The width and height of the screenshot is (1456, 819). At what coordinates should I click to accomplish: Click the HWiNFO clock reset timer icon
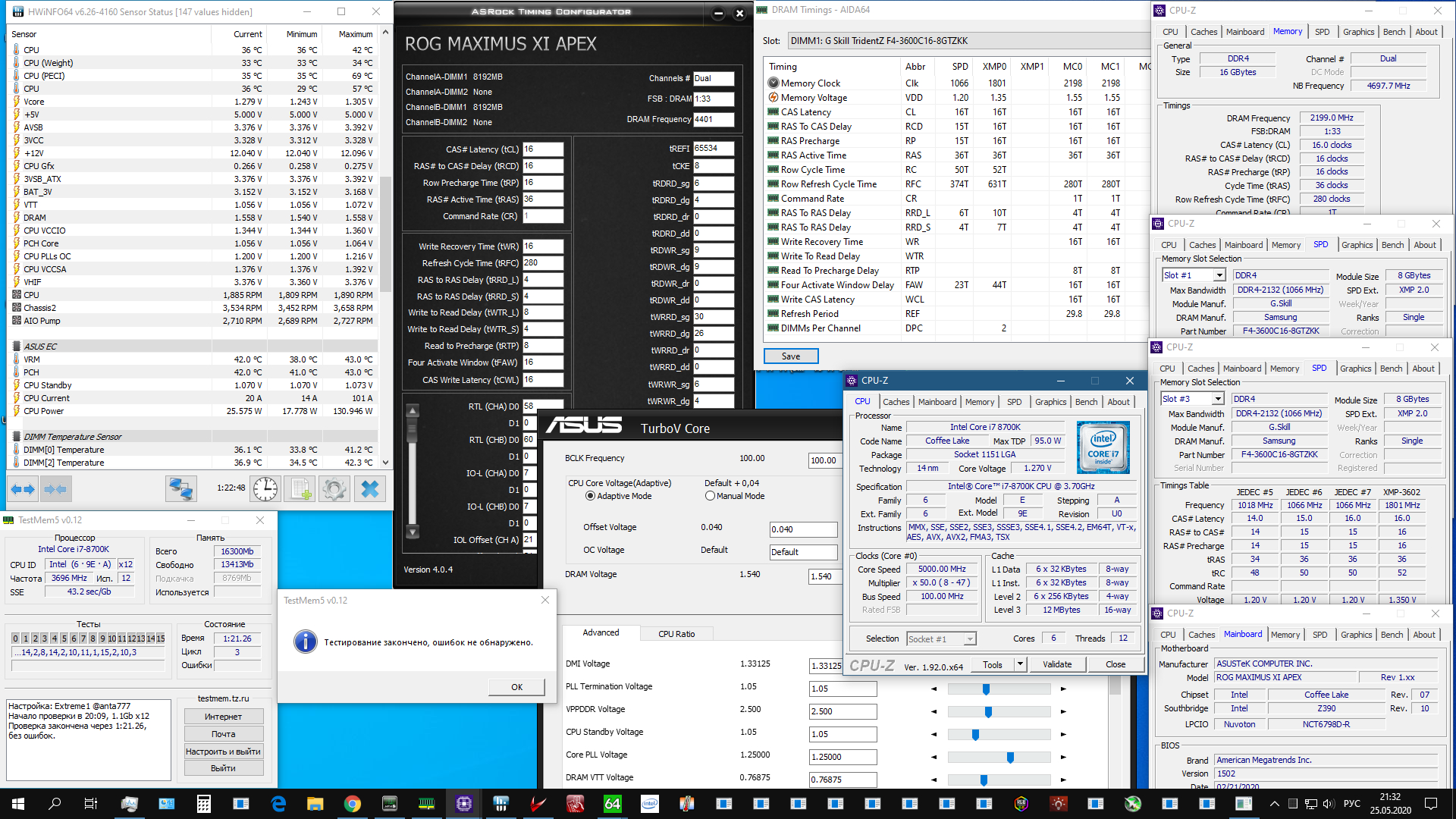click(265, 489)
